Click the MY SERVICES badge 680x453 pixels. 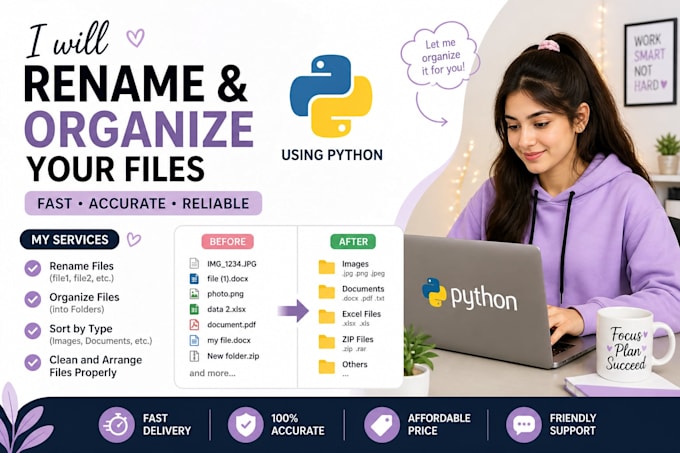69,239
